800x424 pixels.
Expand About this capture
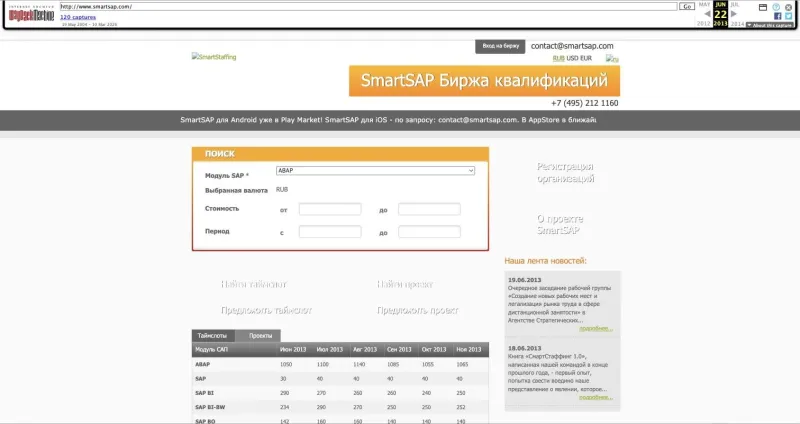(x=770, y=25)
